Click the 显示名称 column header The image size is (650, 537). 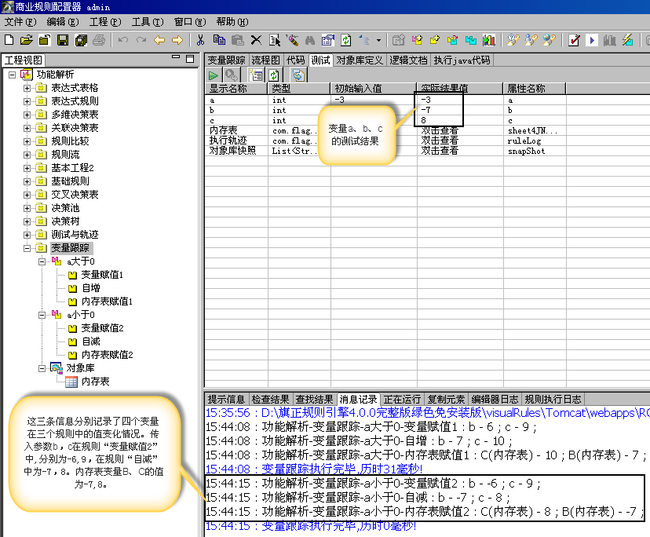[x=236, y=88]
